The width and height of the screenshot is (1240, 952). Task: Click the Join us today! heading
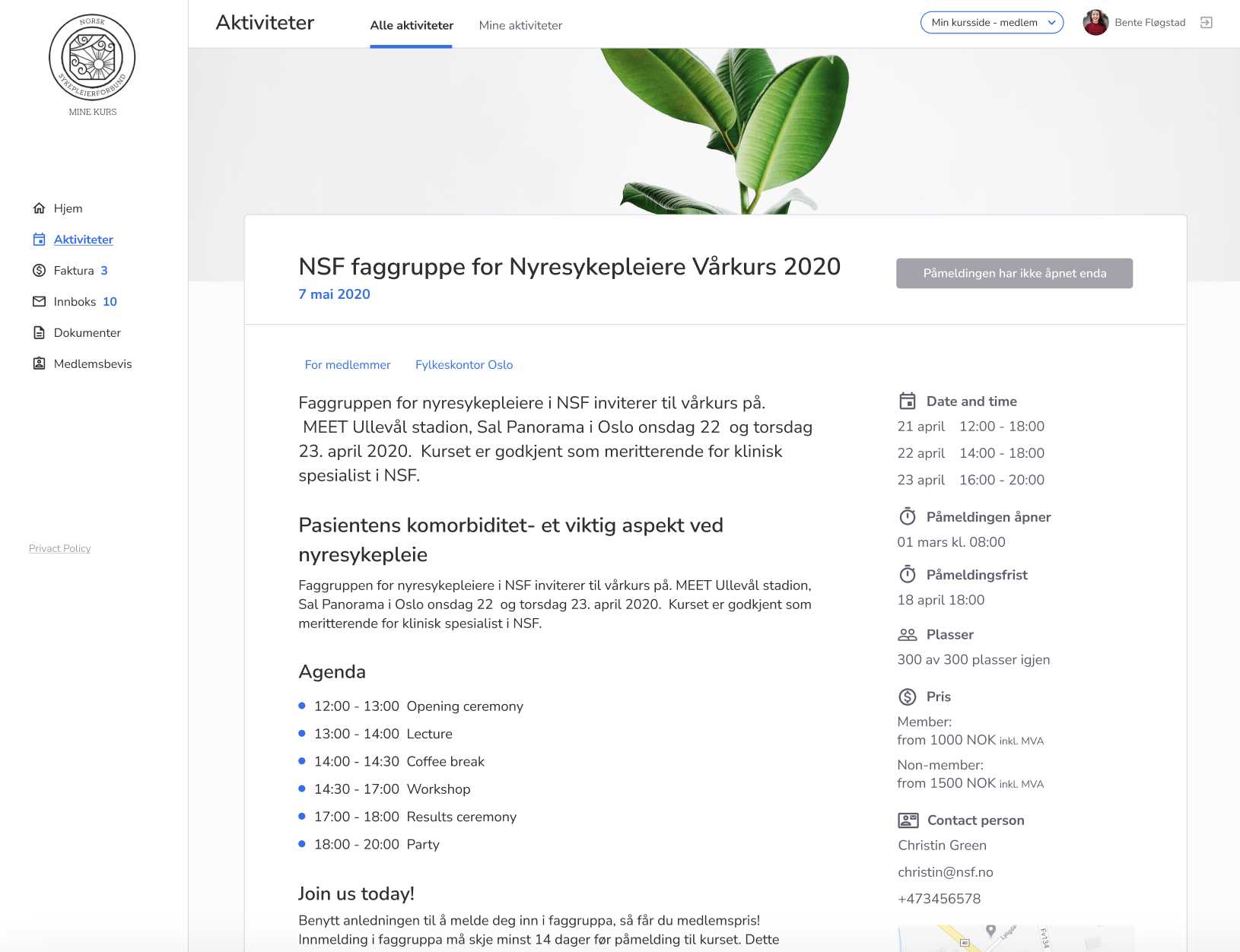click(357, 893)
